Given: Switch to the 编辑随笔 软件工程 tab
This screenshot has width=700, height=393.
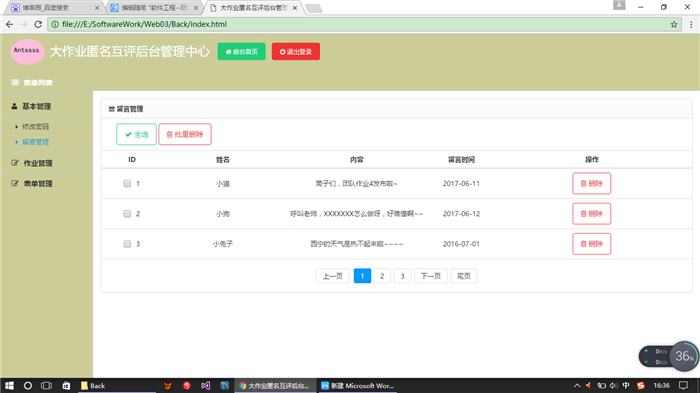Looking at the screenshot, I should tap(154, 8).
